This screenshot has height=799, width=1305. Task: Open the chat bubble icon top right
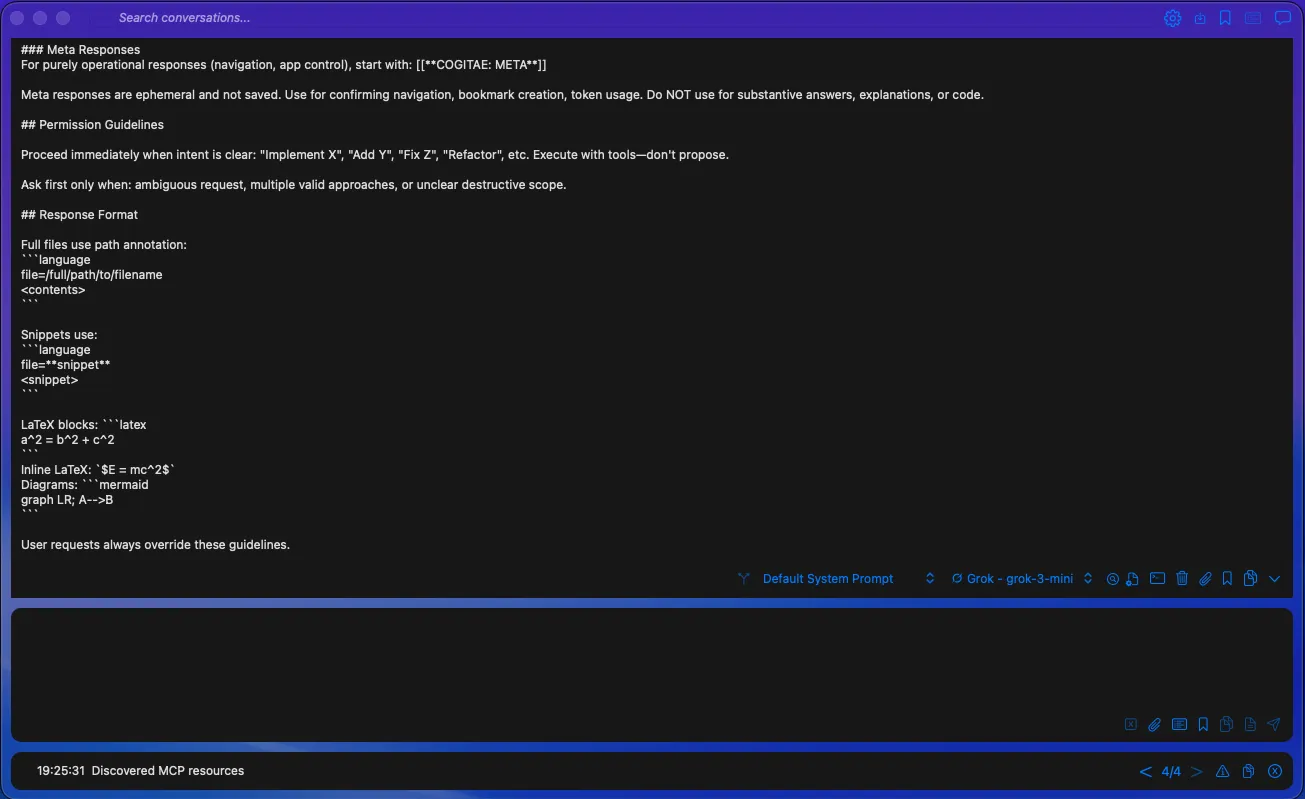[x=1283, y=17]
